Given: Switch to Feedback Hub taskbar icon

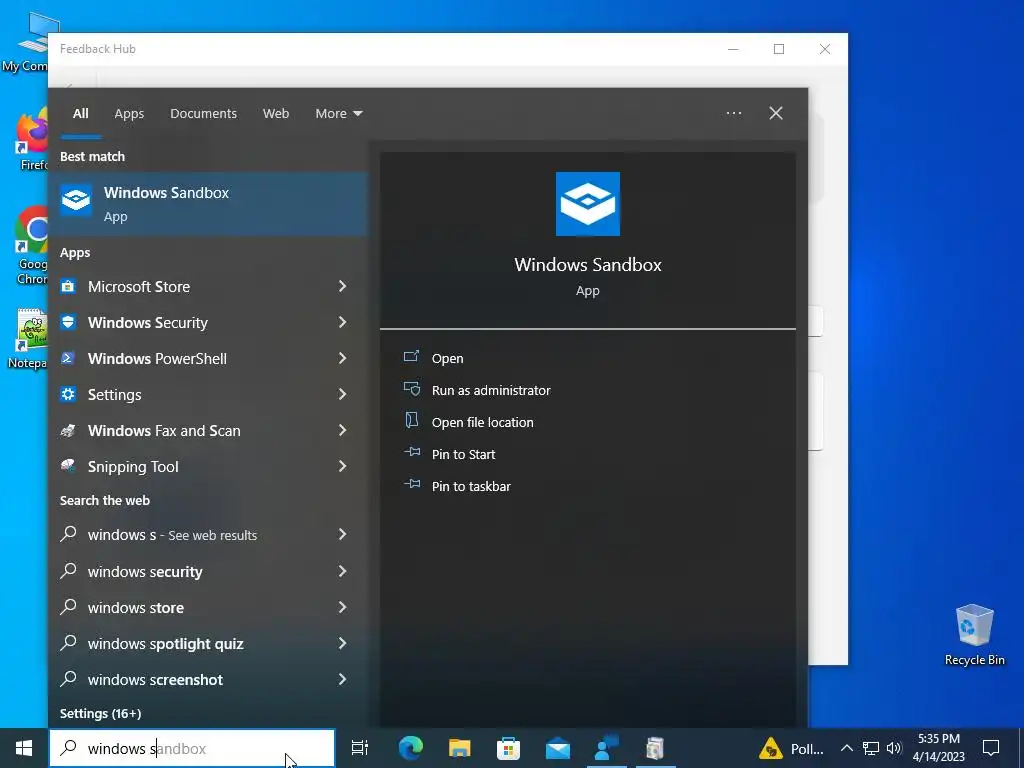Looking at the screenshot, I should (x=607, y=748).
